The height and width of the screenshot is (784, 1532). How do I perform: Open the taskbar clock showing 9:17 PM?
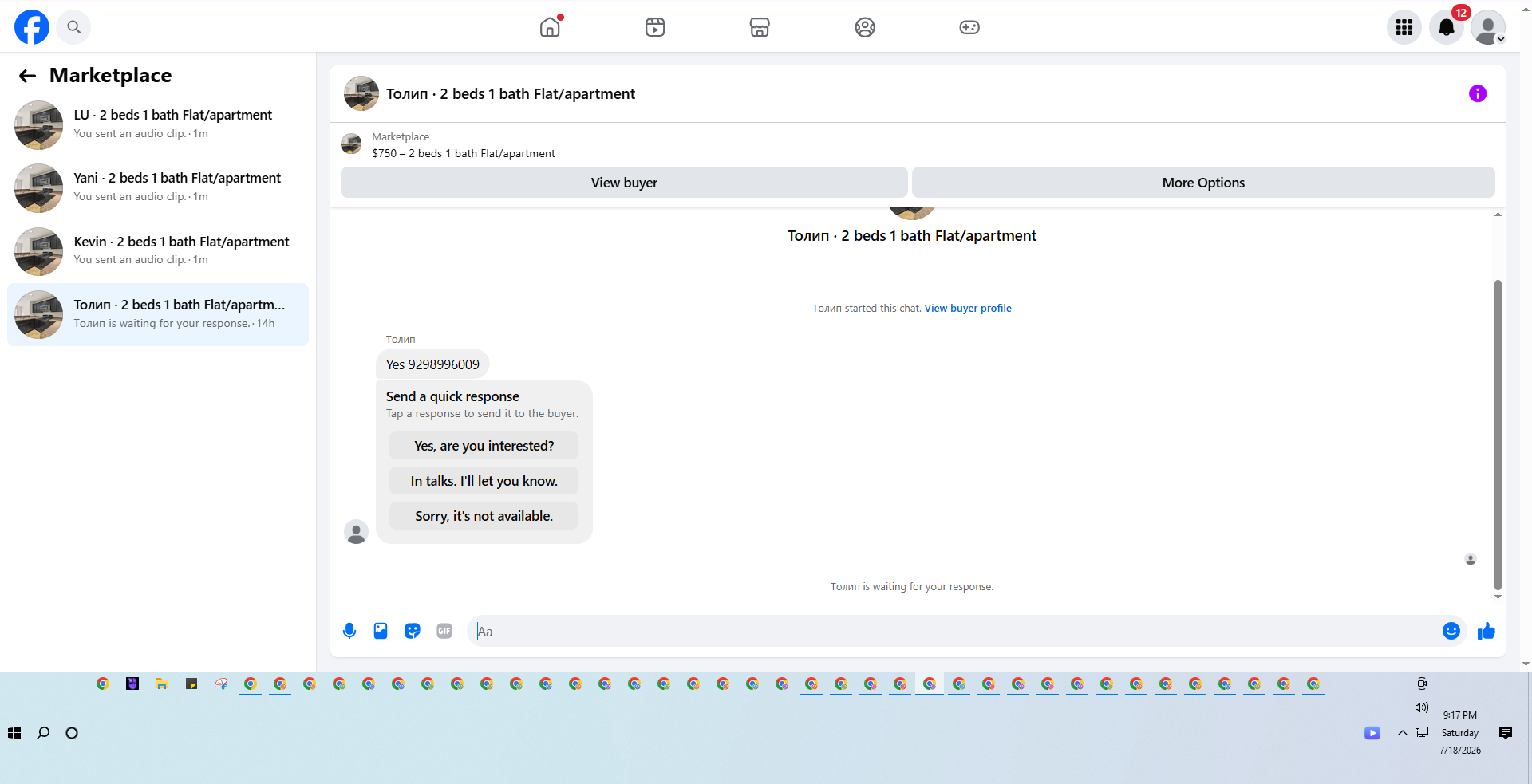pyautogui.click(x=1460, y=733)
